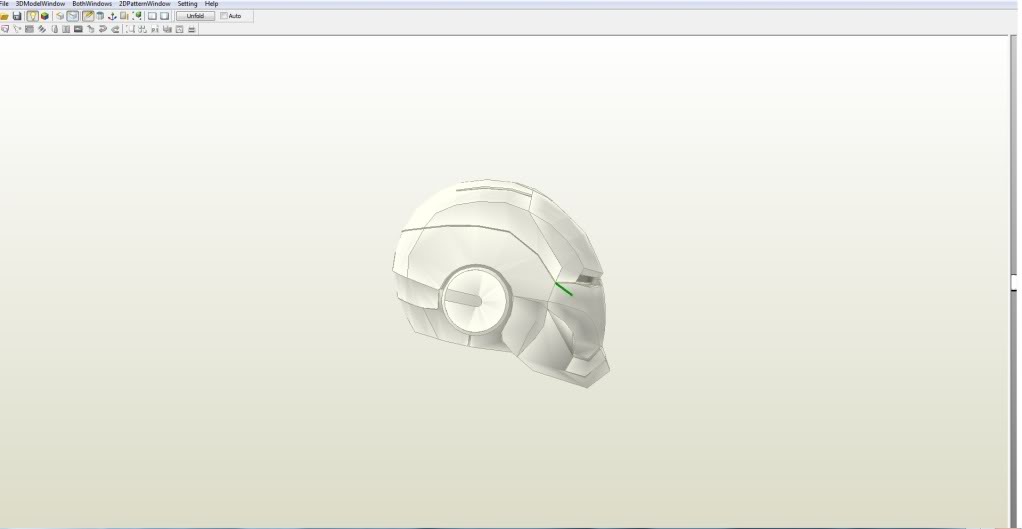The image size is (1022, 529).
Task: Click the page-with-frame icon
Action: click(179, 29)
